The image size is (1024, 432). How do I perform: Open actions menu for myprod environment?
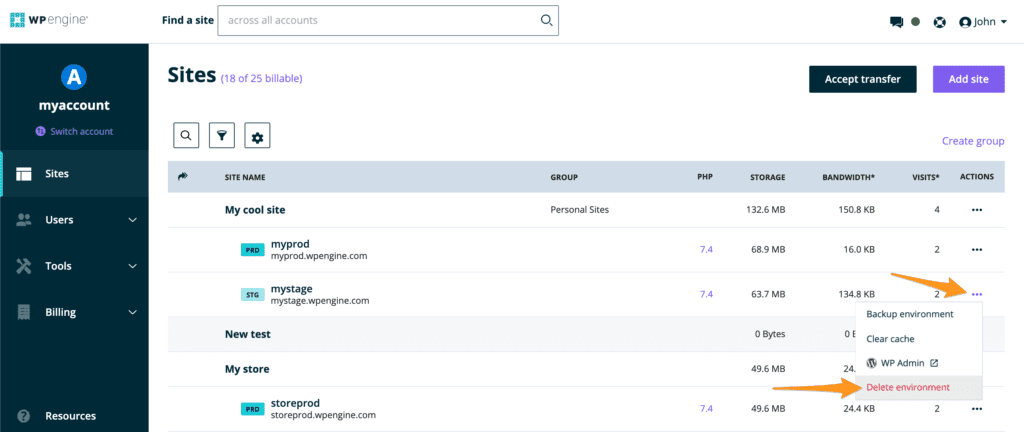click(x=976, y=250)
